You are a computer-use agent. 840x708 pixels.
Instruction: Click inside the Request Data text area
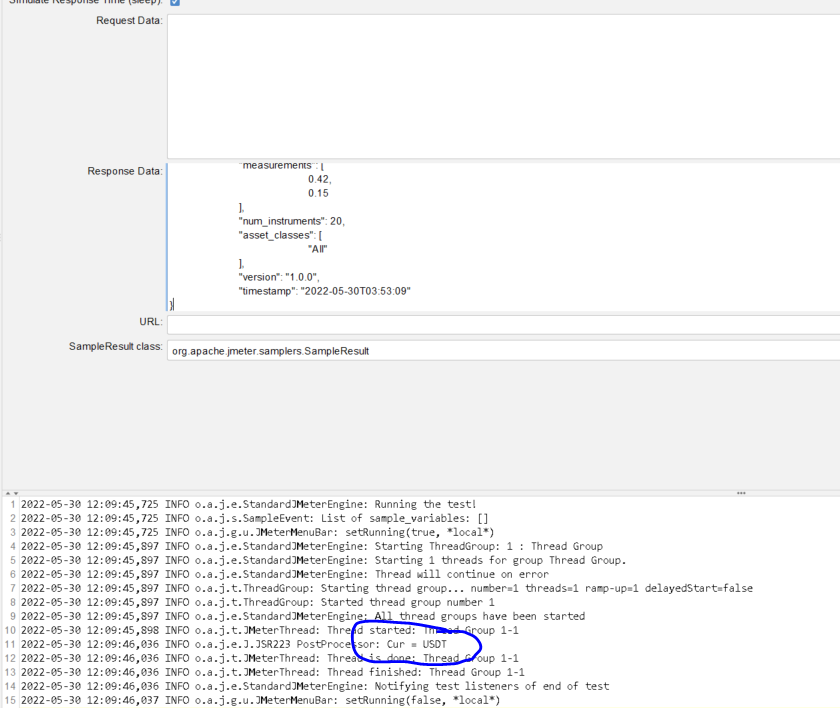(504, 86)
